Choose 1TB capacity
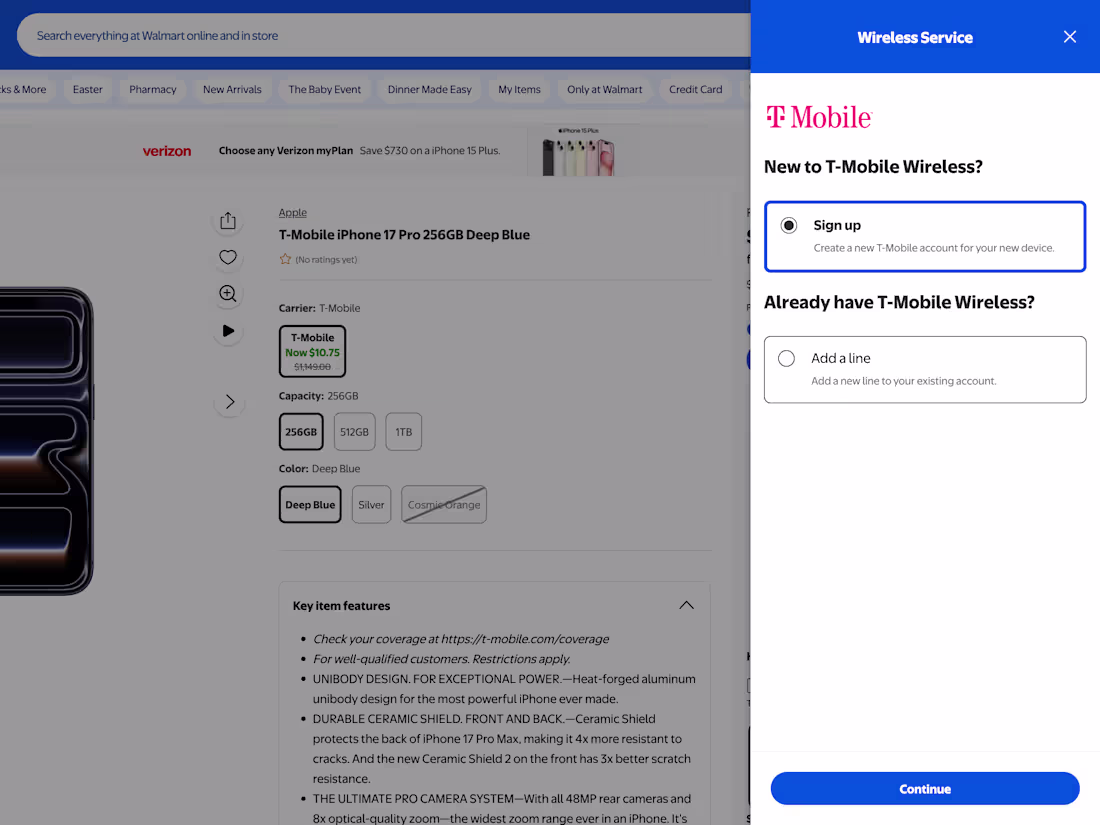1100x825 pixels. 403,431
